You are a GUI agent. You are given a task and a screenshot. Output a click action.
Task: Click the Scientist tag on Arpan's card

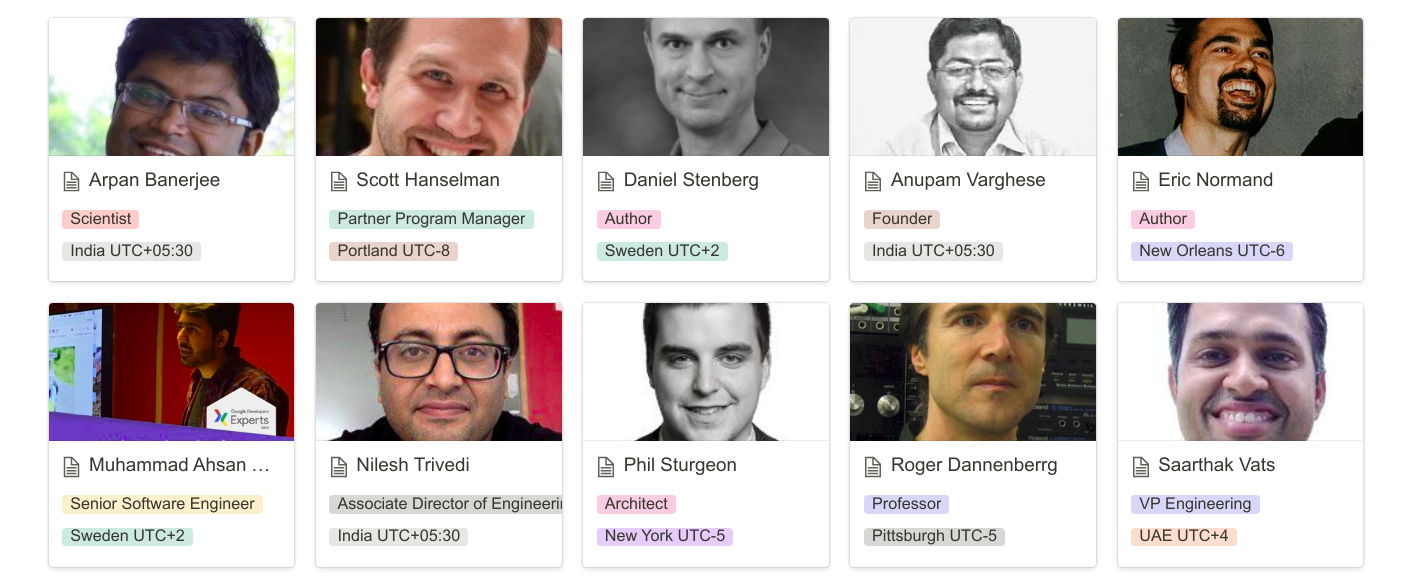tap(100, 219)
